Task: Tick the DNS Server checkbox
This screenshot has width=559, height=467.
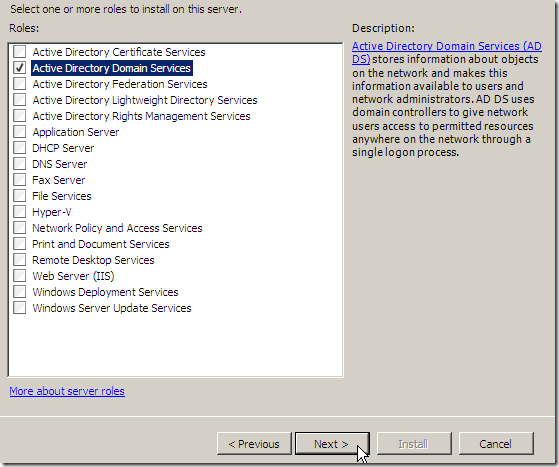Action: click(x=20, y=164)
